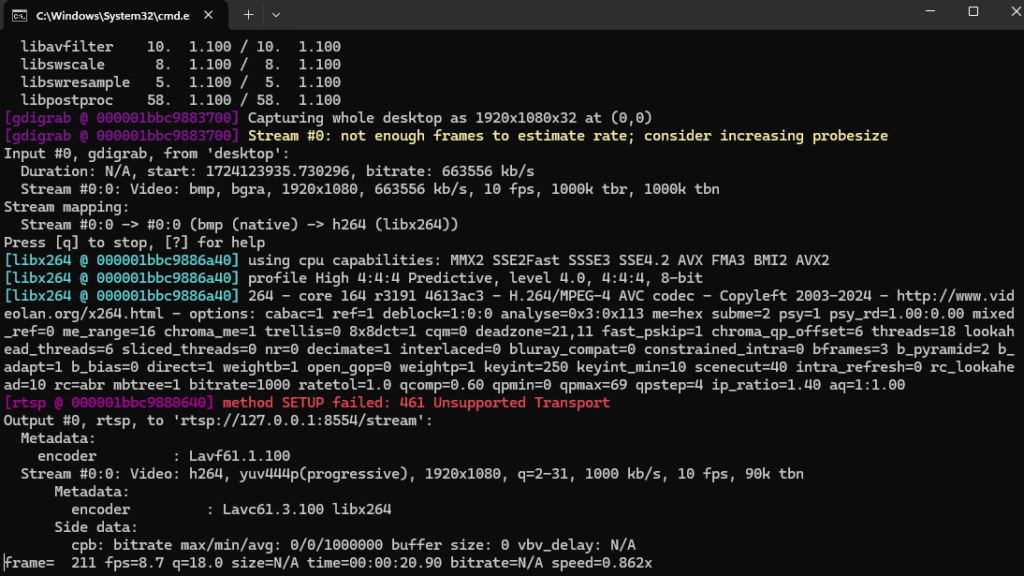The height and width of the screenshot is (576, 1024).
Task: Expand the new tab profile dropdown
Action: point(276,15)
